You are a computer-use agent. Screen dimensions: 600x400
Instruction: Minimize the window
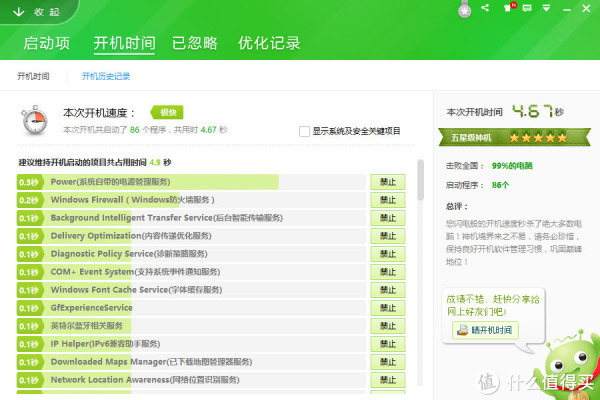(x=567, y=9)
